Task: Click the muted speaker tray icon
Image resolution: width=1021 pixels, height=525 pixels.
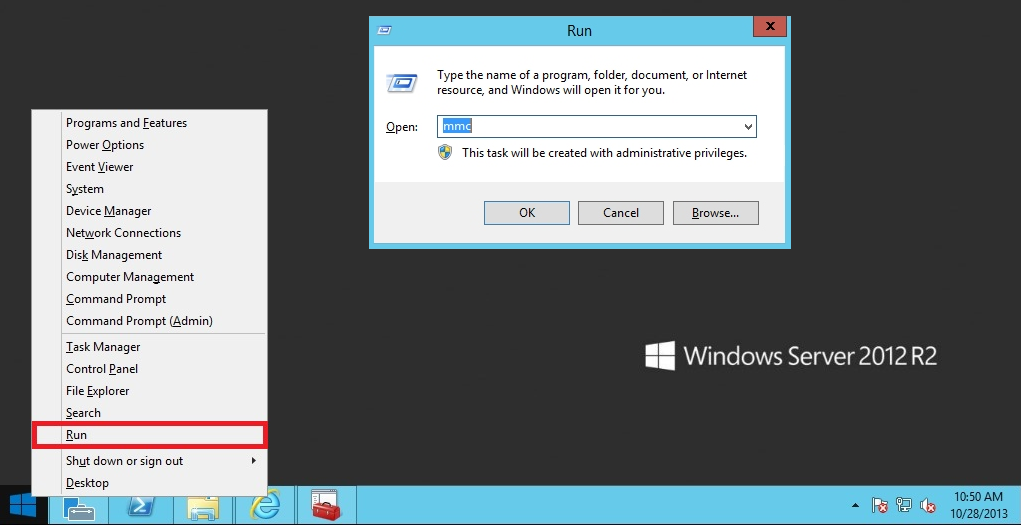Action: 928,506
